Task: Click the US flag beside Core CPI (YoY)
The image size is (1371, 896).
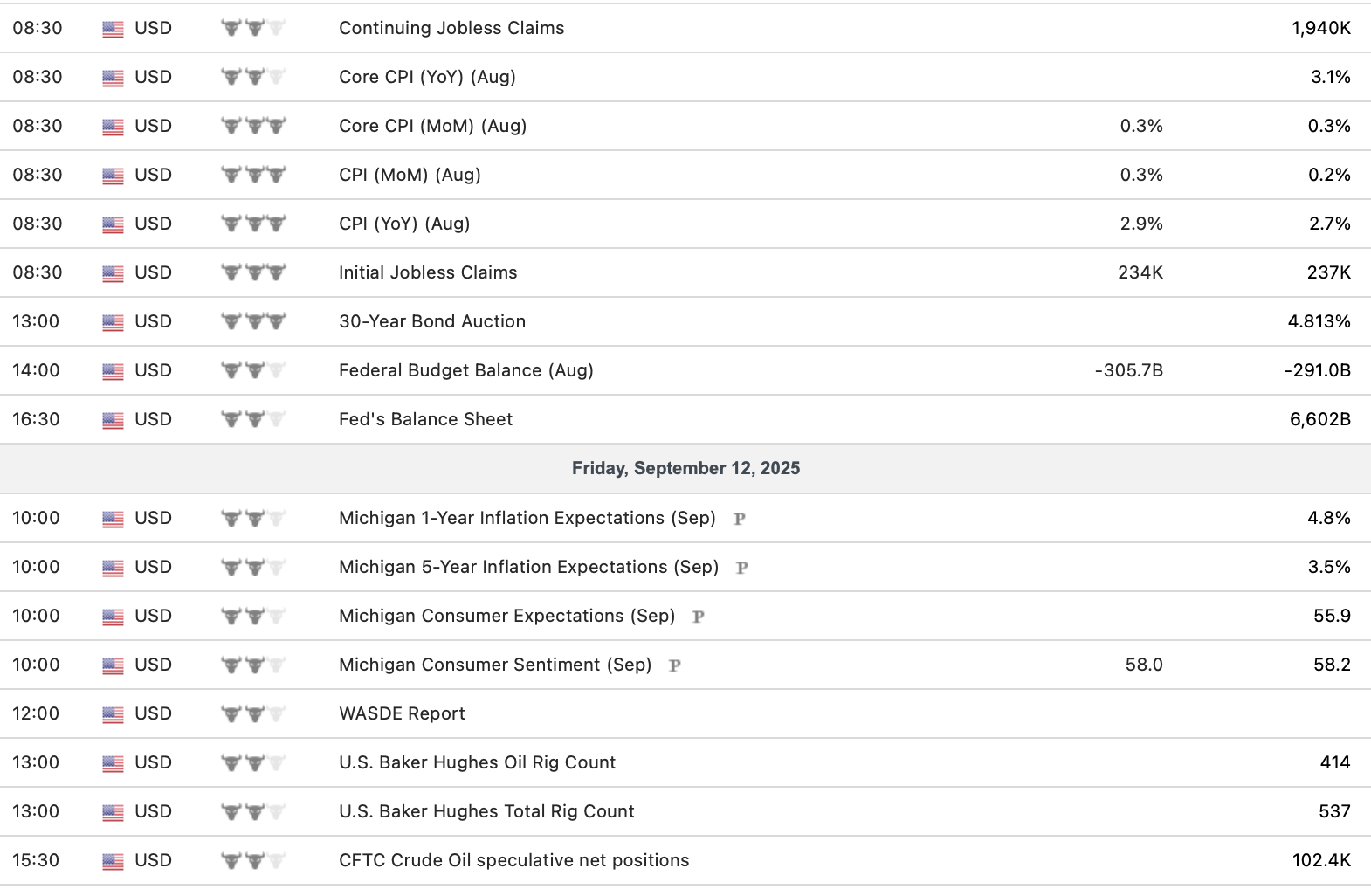Action: (x=113, y=78)
